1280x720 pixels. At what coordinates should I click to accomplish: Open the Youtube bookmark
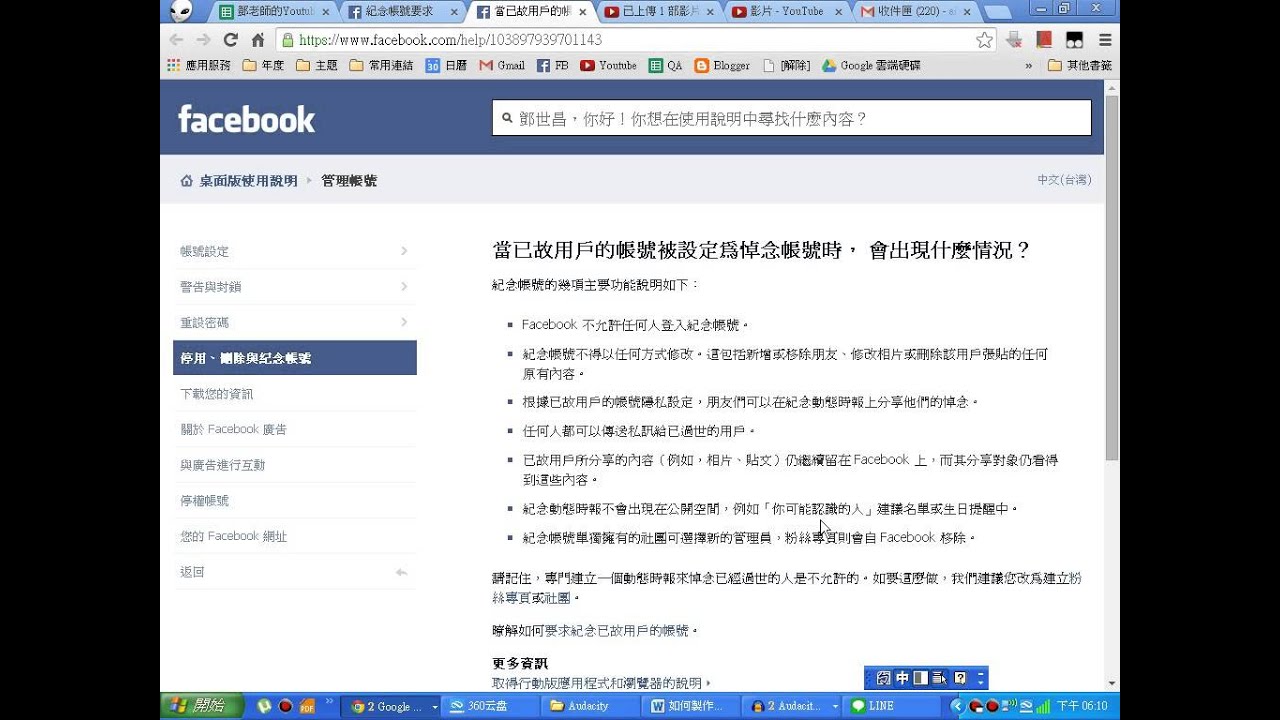click(x=608, y=65)
